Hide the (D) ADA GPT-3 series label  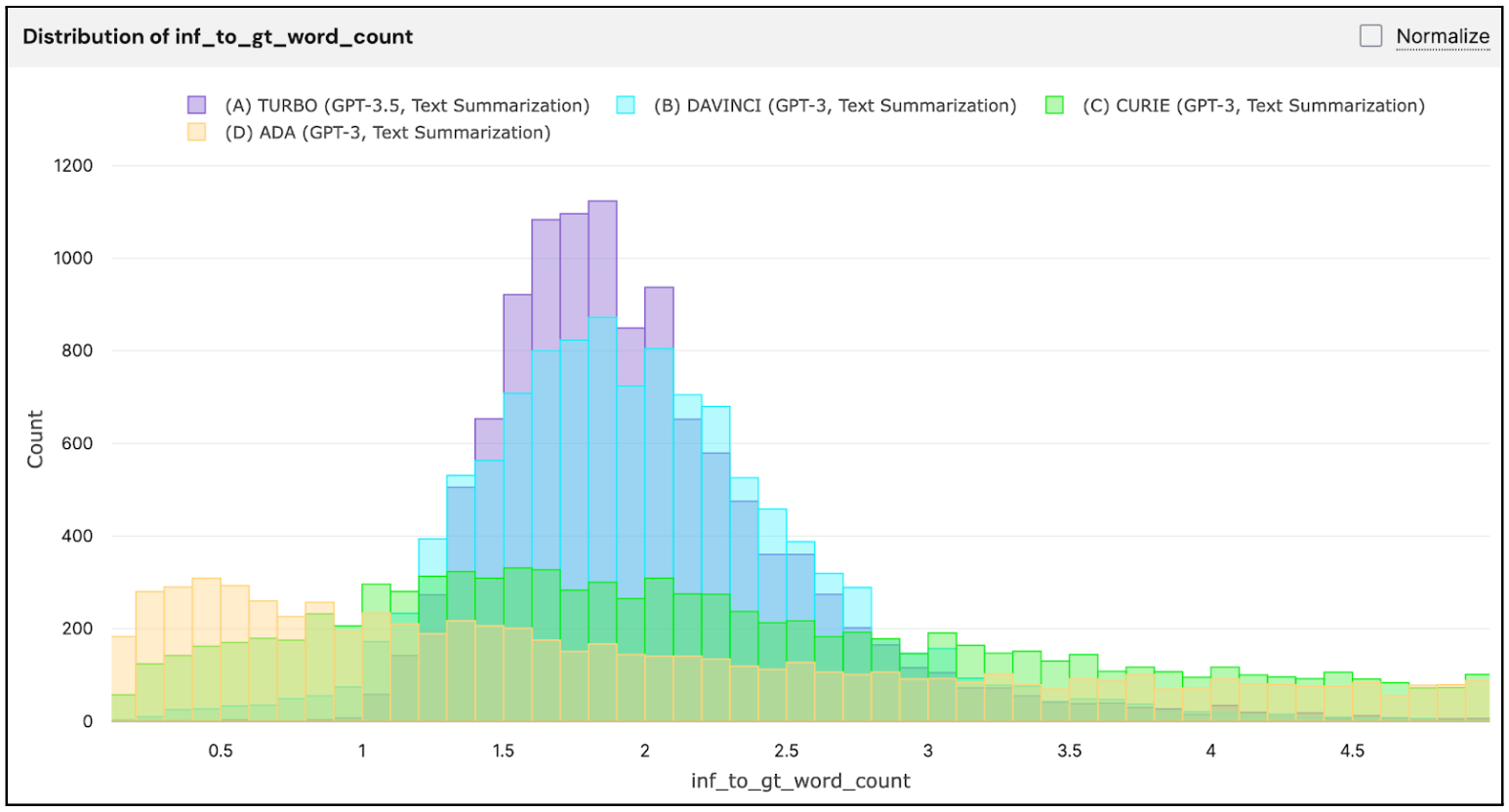pos(387,132)
